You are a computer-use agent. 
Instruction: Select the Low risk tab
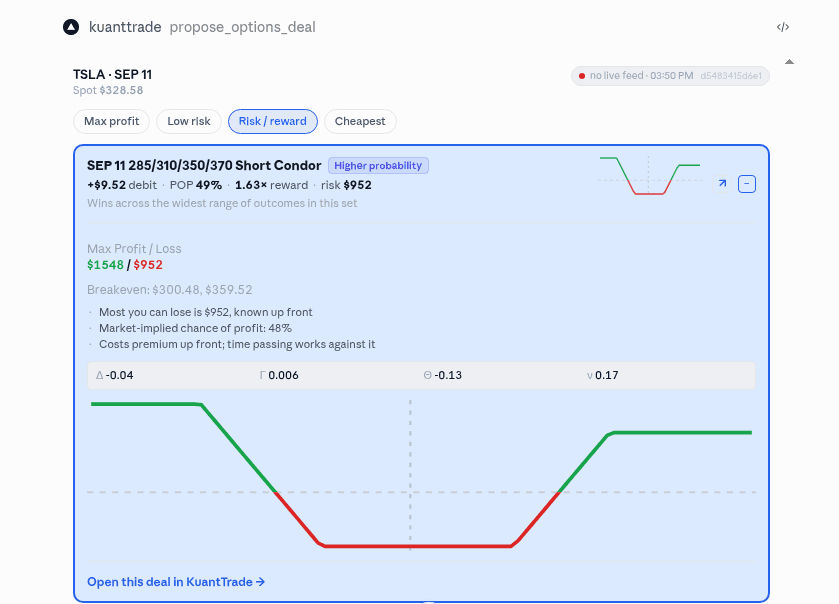pos(189,121)
